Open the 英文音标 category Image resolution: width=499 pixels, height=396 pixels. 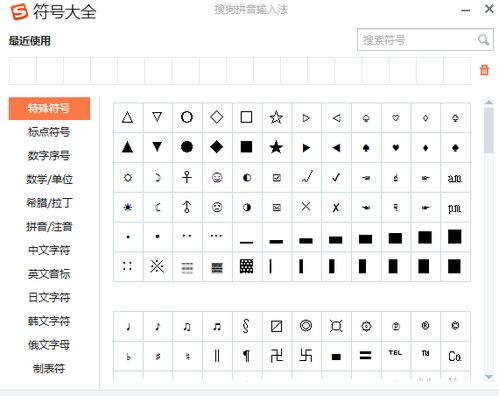[x=49, y=274]
